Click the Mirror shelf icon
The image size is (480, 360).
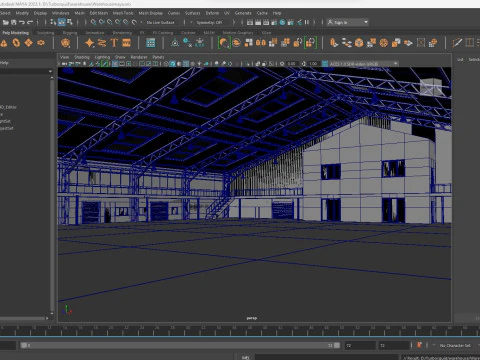pyautogui.click(x=261, y=43)
